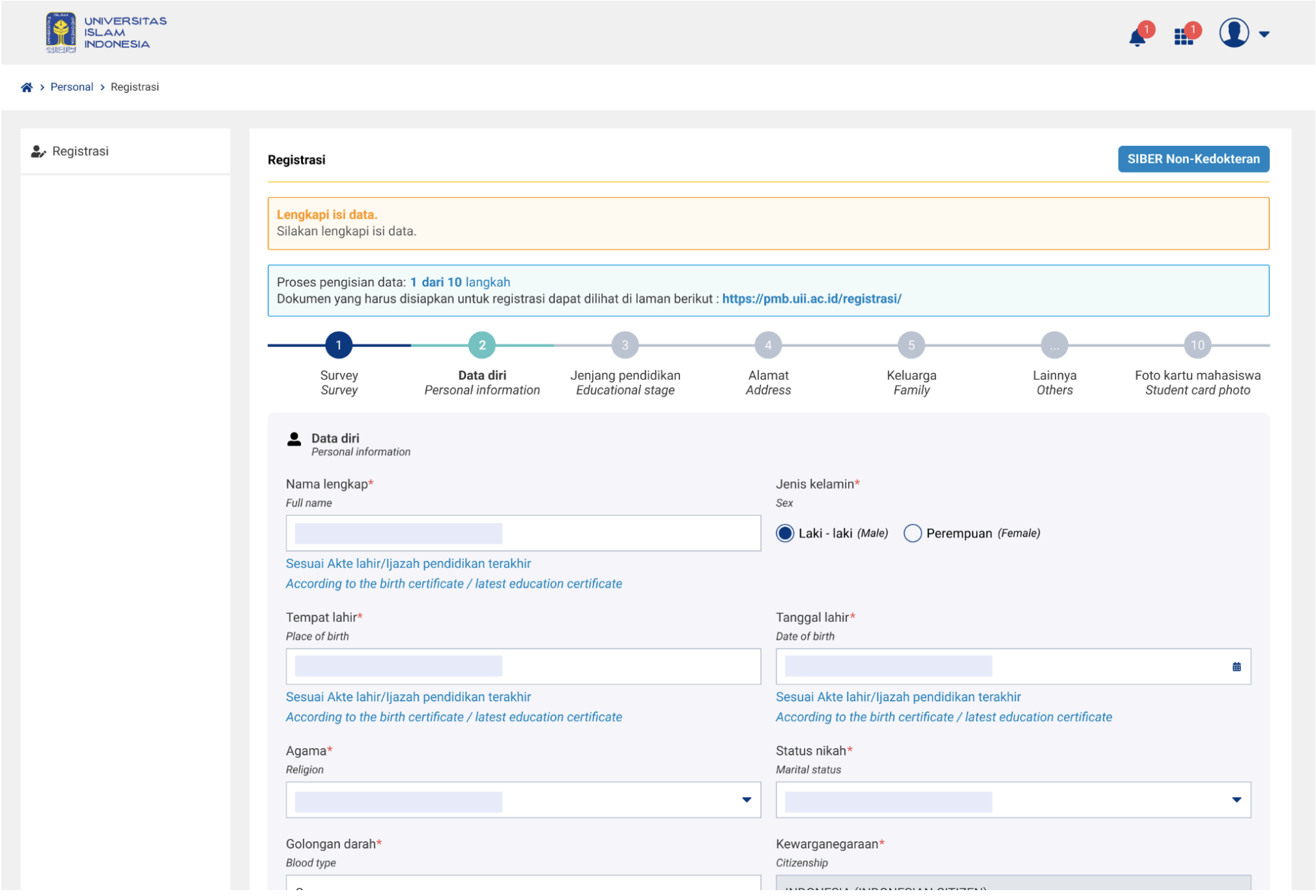
Task: Open the pmb.uii.ac.id/registrasi link
Action: coord(811,299)
